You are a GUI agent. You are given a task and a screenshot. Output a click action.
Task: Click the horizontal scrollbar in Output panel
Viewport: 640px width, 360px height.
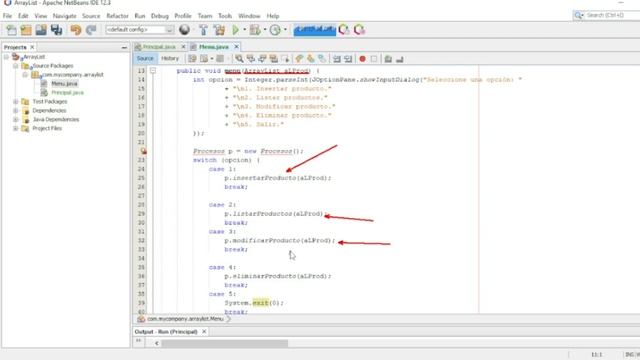224,343
